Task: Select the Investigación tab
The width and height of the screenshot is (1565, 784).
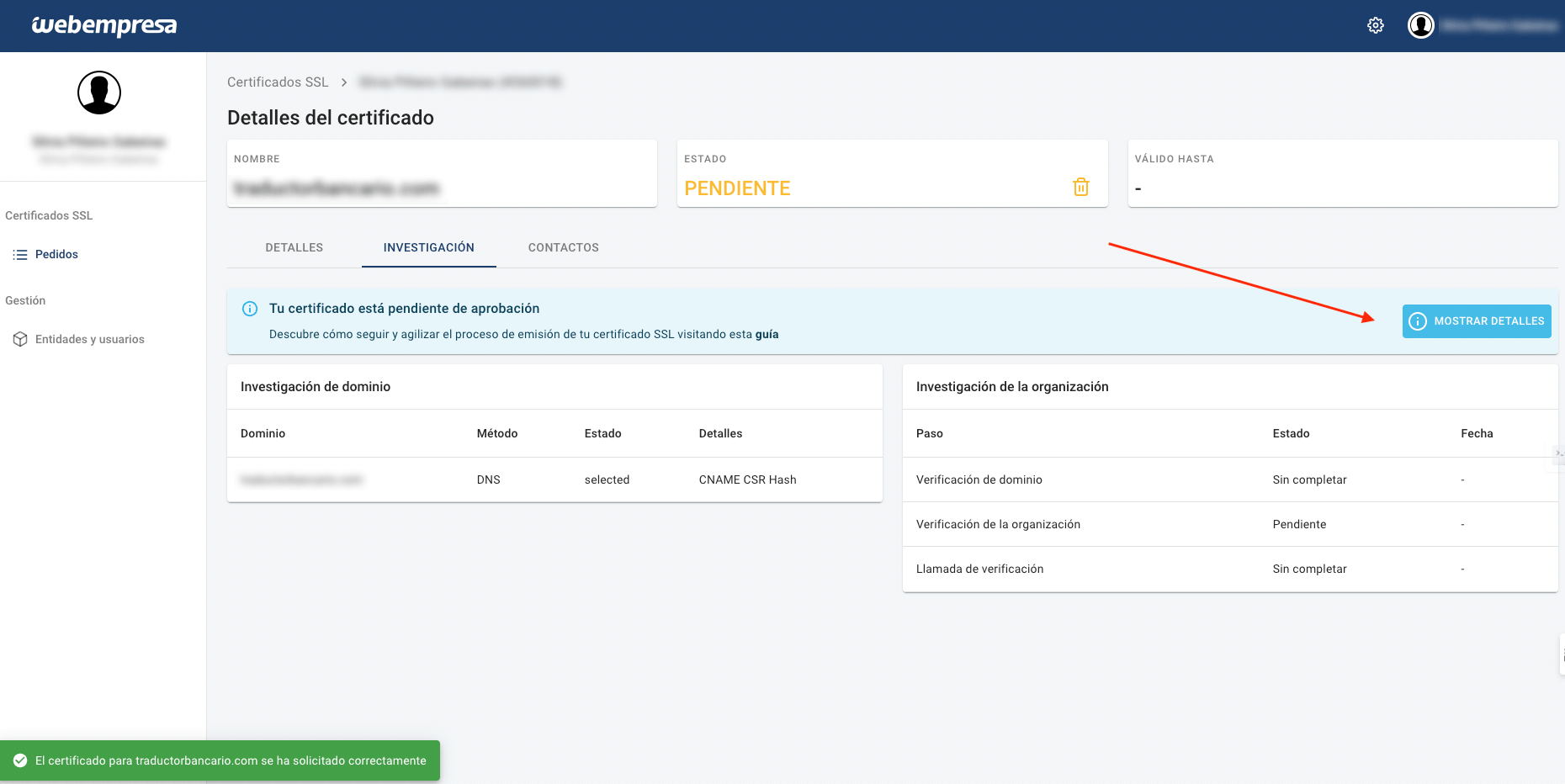Action: [429, 247]
